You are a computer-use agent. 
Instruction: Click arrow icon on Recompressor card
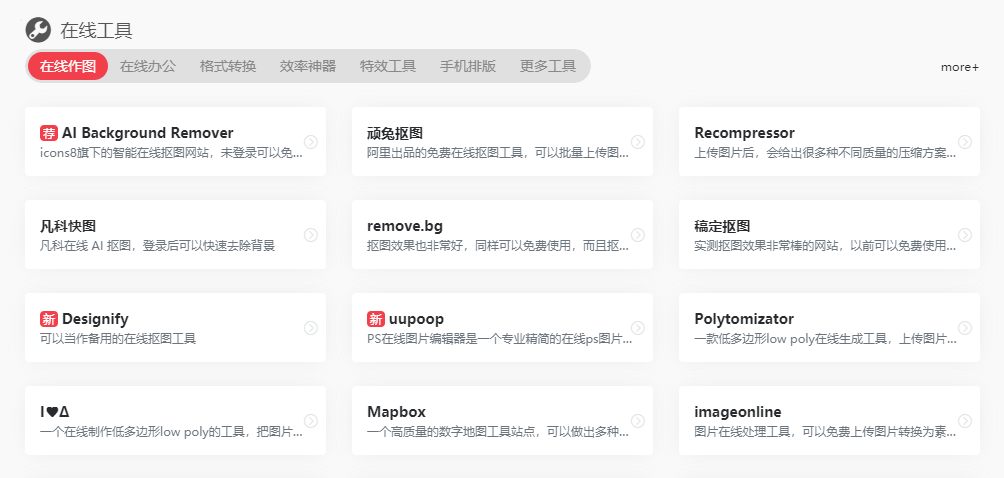965,141
